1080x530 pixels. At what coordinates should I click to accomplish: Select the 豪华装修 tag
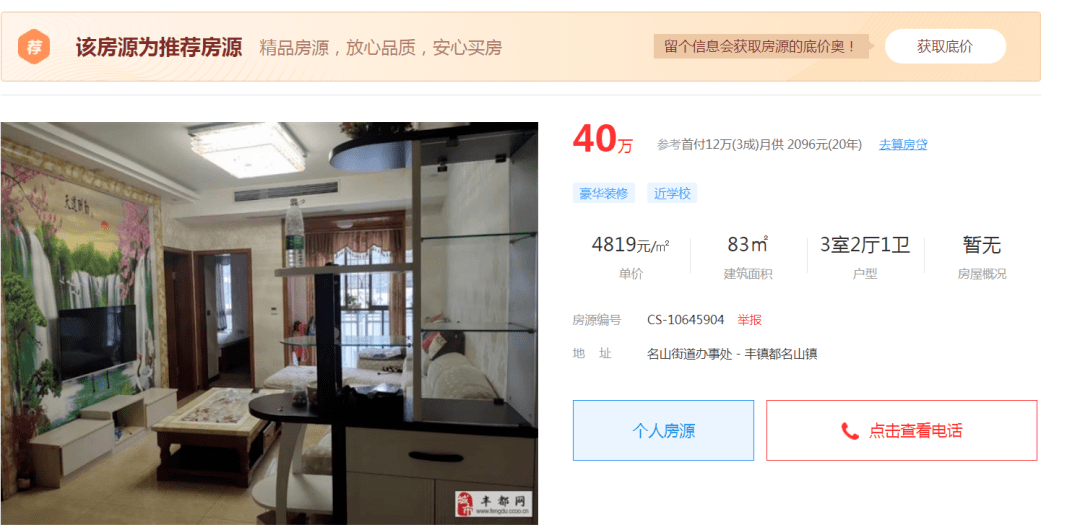coord(603,194)
